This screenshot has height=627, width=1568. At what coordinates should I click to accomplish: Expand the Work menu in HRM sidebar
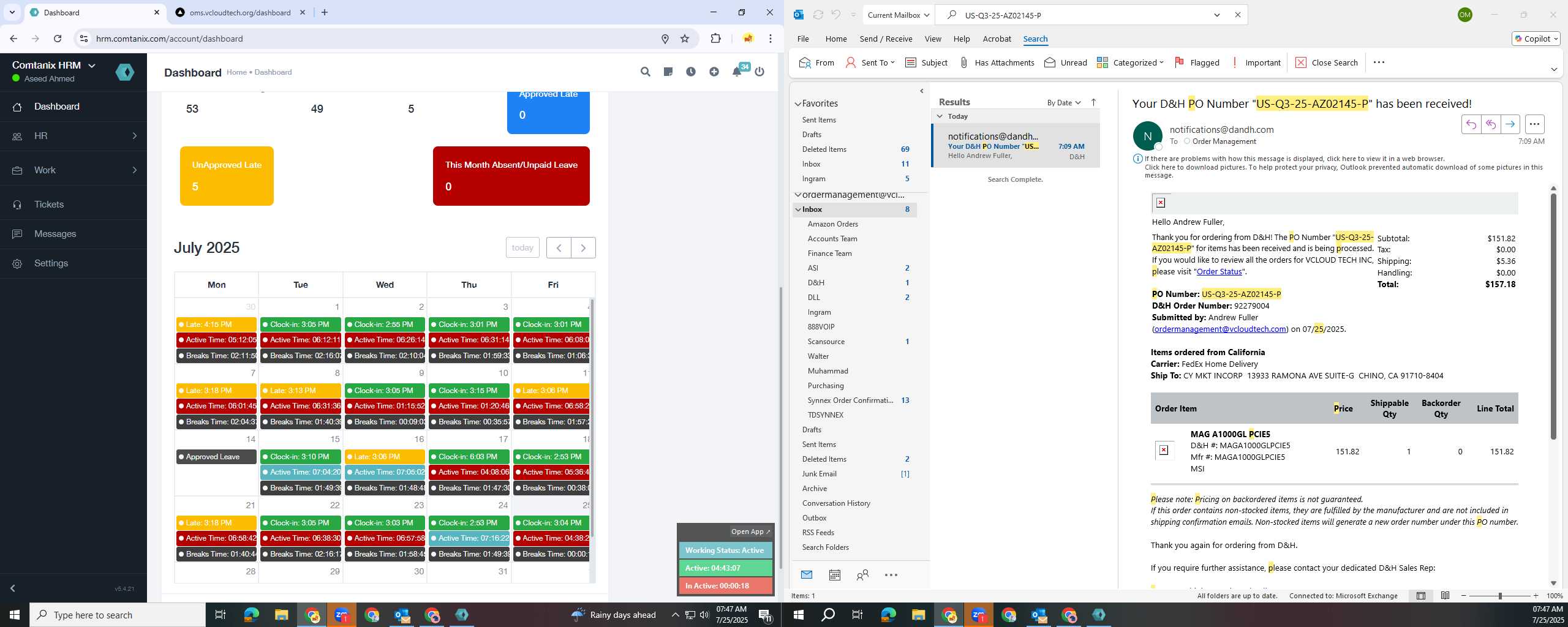click(x=73, y=170)
